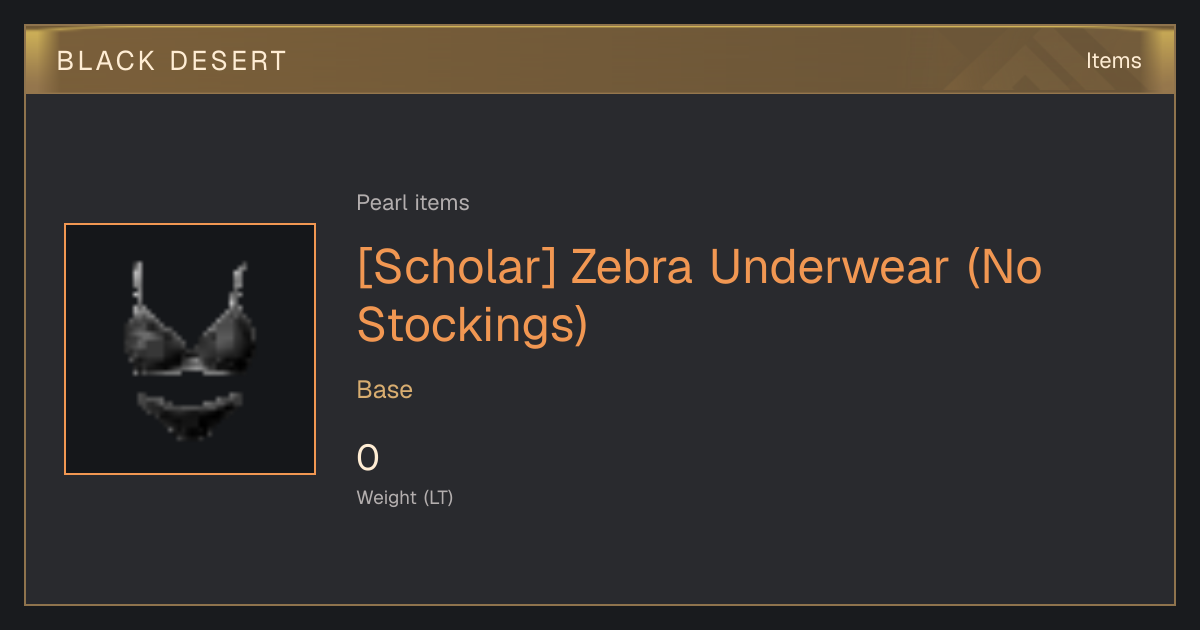The width and height of the screenshot is (1200, 630).
Task: Select the Pearl items category label
Action: (x=413, y=203)
